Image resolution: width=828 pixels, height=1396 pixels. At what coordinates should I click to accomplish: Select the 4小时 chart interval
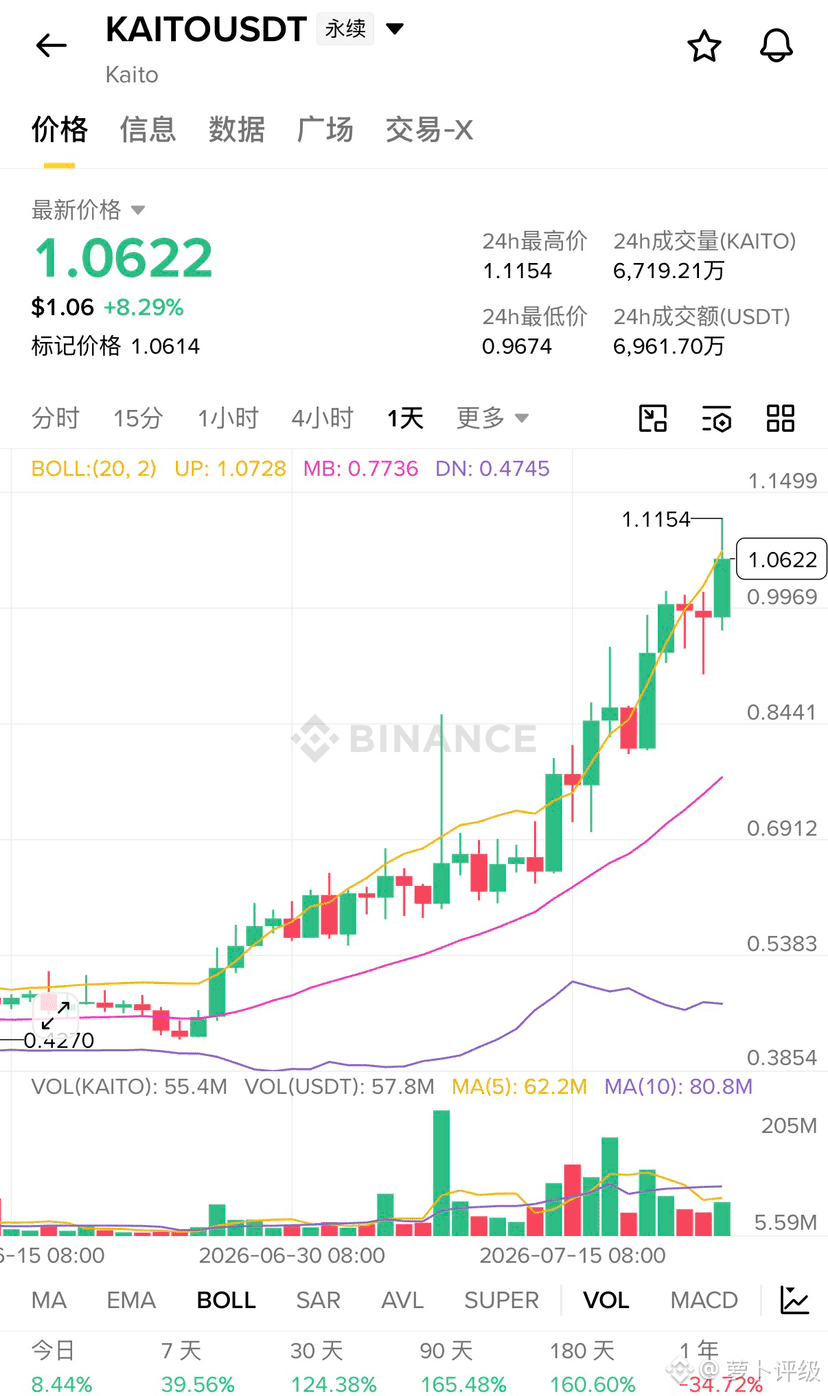322,418
